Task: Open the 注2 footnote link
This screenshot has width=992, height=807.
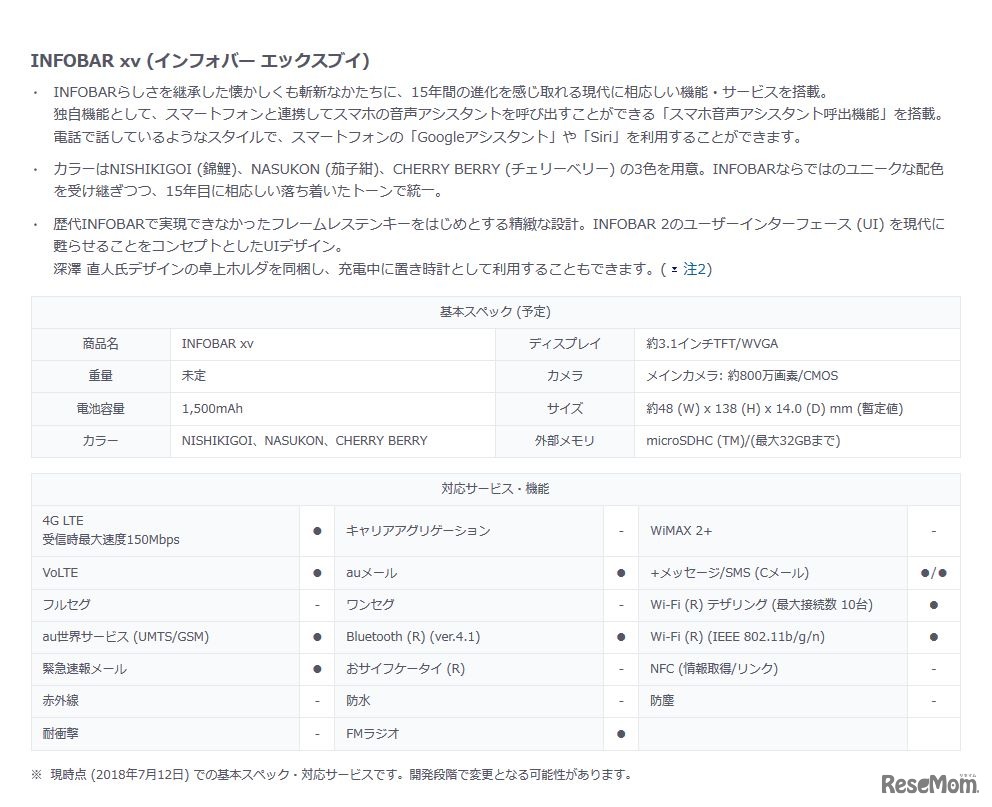Action: coord(694,269)
